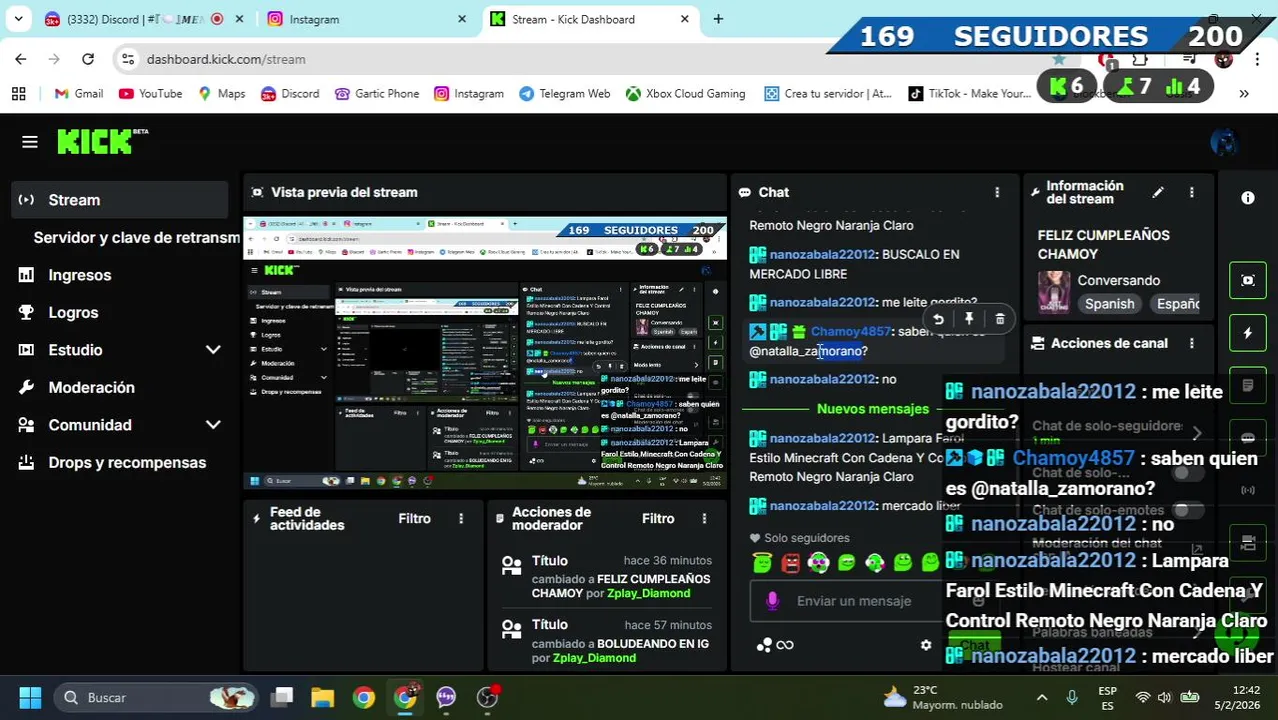Click the purple microphone icon in message box
Screen dimensions: 1278x720
tap(772, 601)
